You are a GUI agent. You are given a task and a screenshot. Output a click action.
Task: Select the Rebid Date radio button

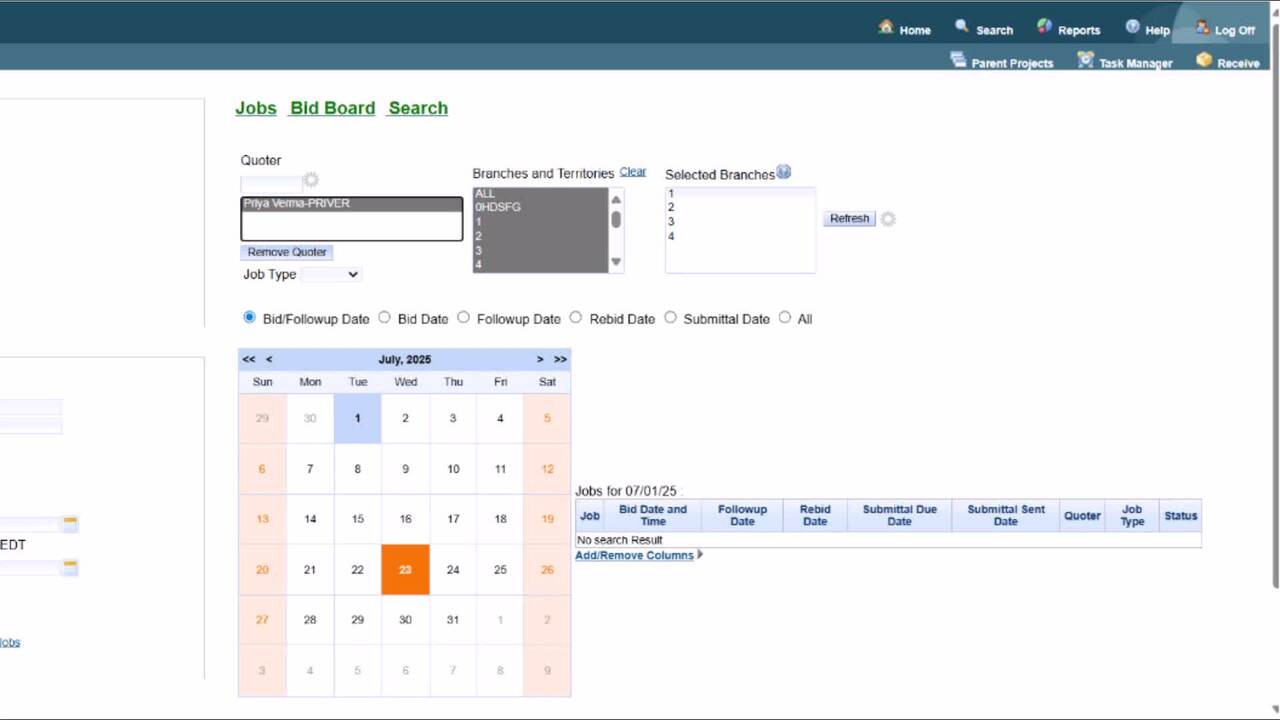point(575,317)
